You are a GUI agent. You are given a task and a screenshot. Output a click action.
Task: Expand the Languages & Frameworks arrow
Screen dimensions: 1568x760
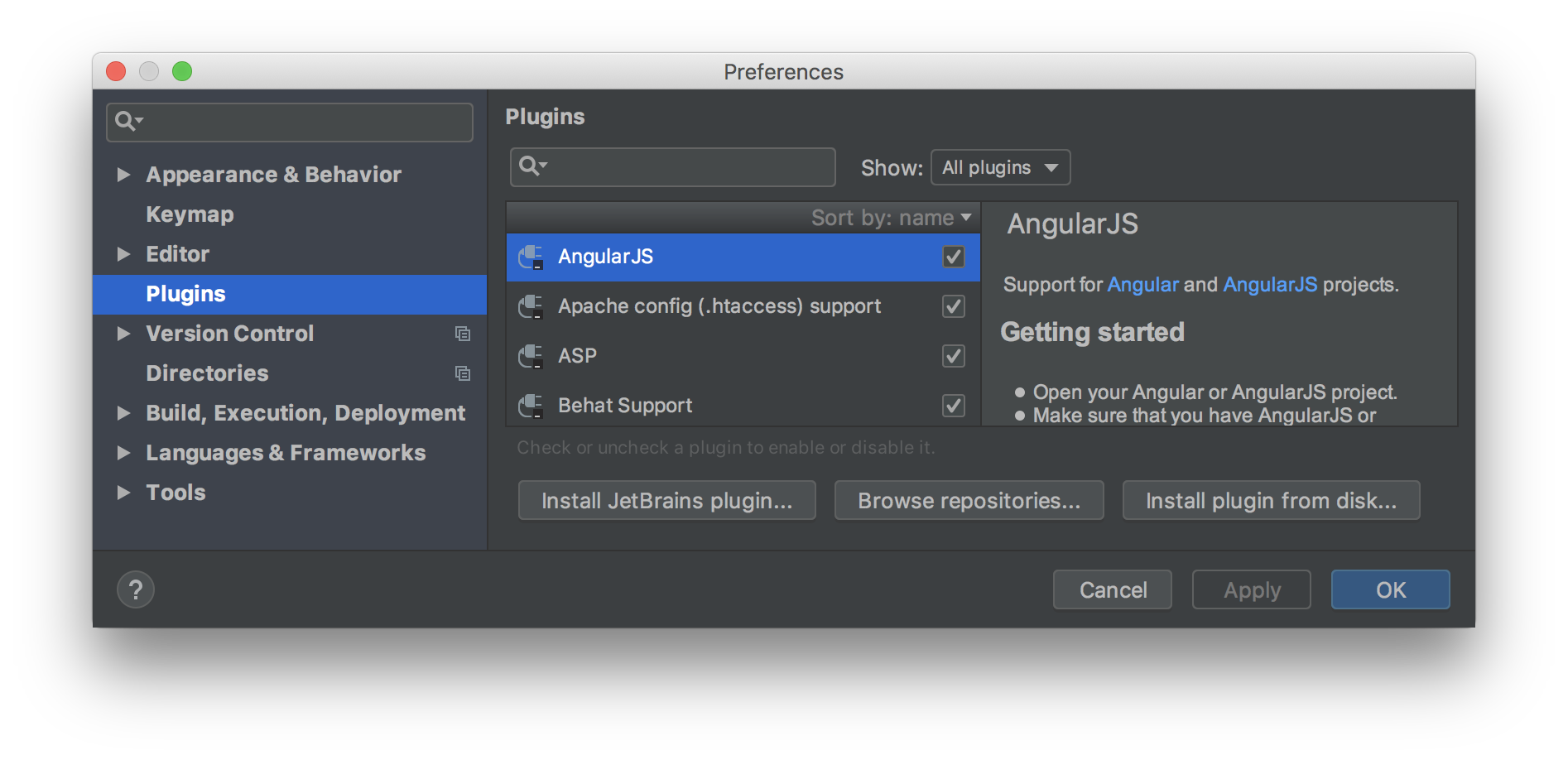point(123,453)
